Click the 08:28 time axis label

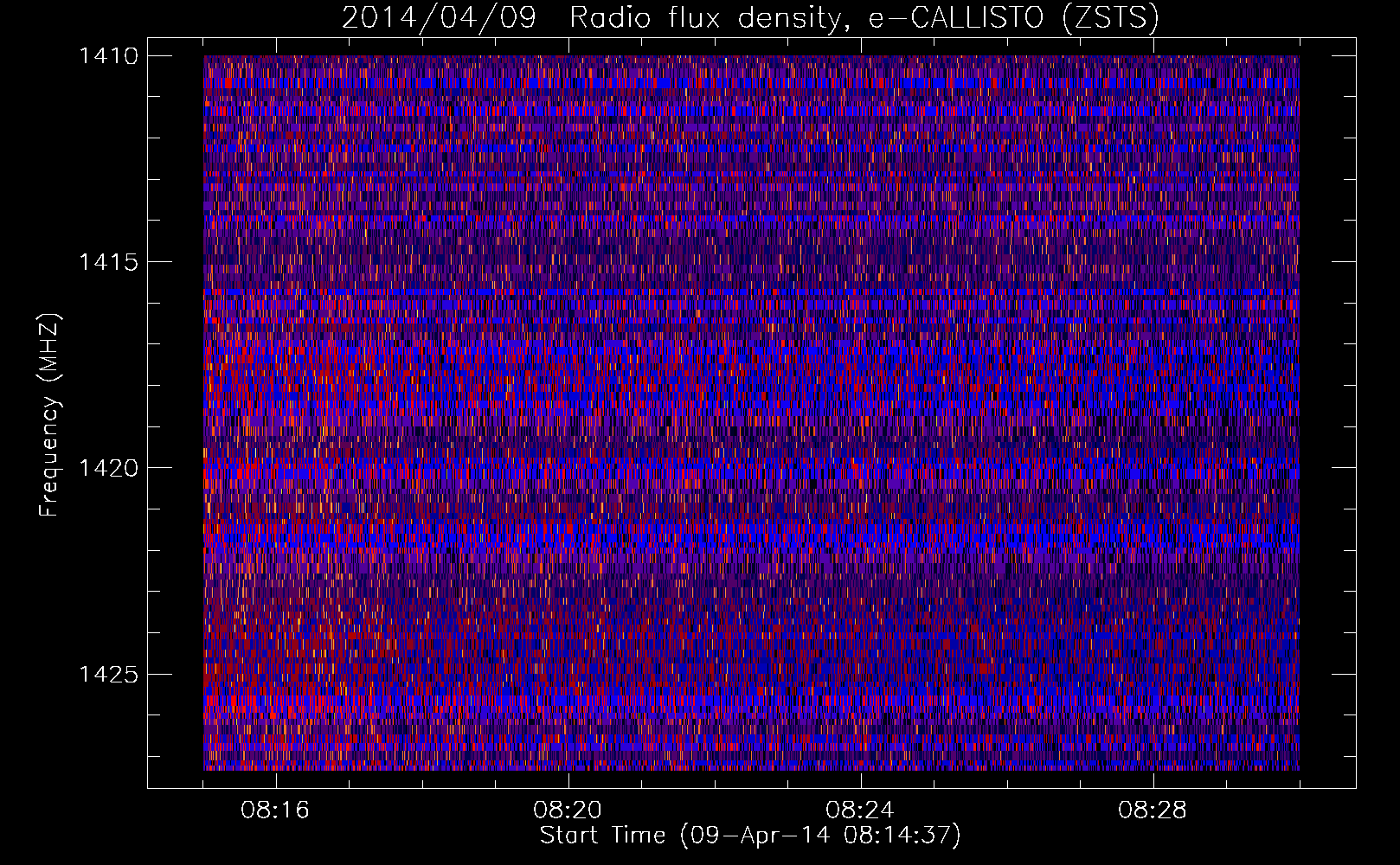(x=1153, y=811)
